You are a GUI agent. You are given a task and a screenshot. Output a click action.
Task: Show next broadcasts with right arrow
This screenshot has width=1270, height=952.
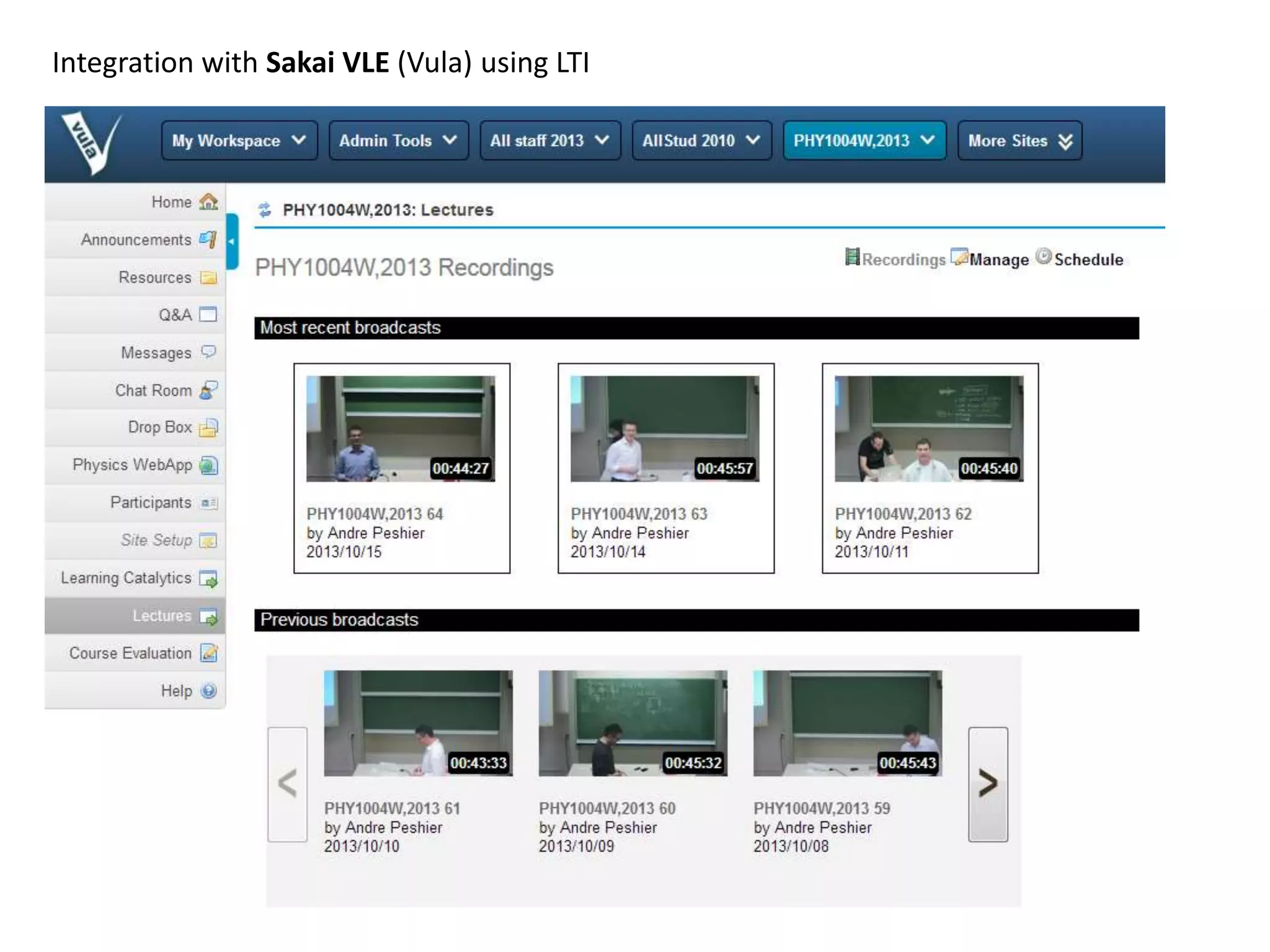[988, 784]
